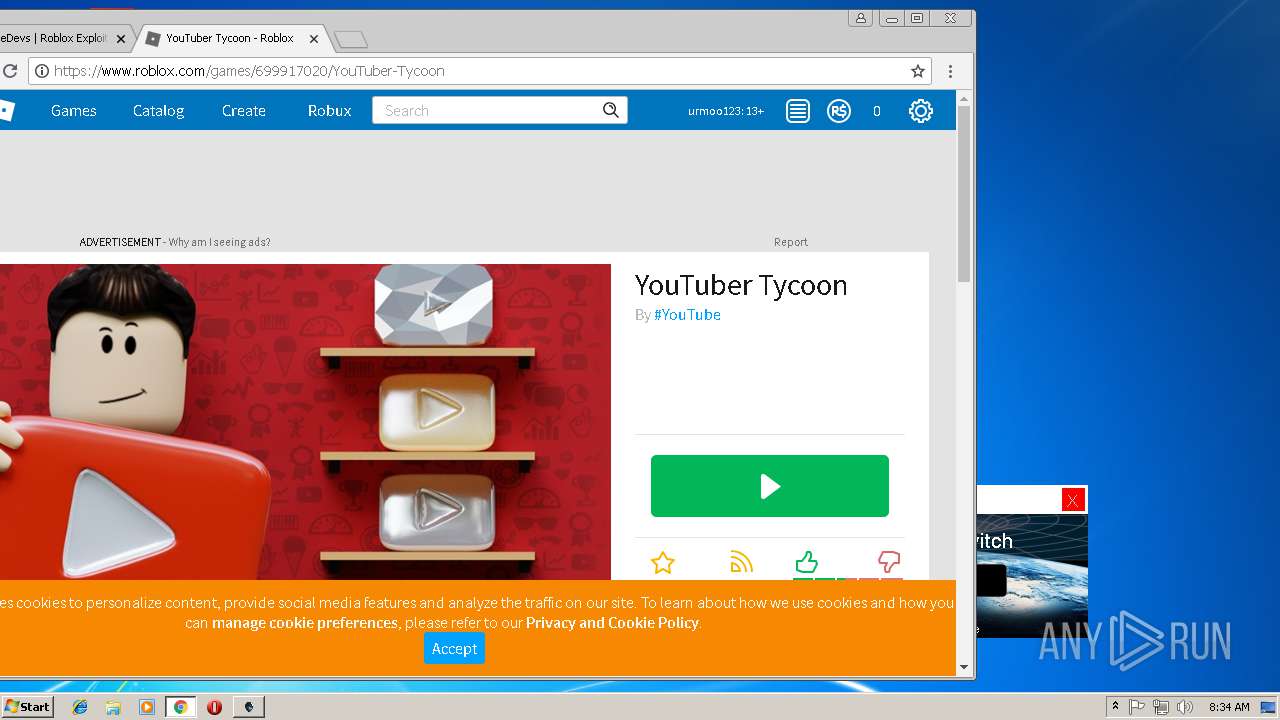Close the popup ad with red X
The image size is (1280, 720).
[x=1073, y=500]
